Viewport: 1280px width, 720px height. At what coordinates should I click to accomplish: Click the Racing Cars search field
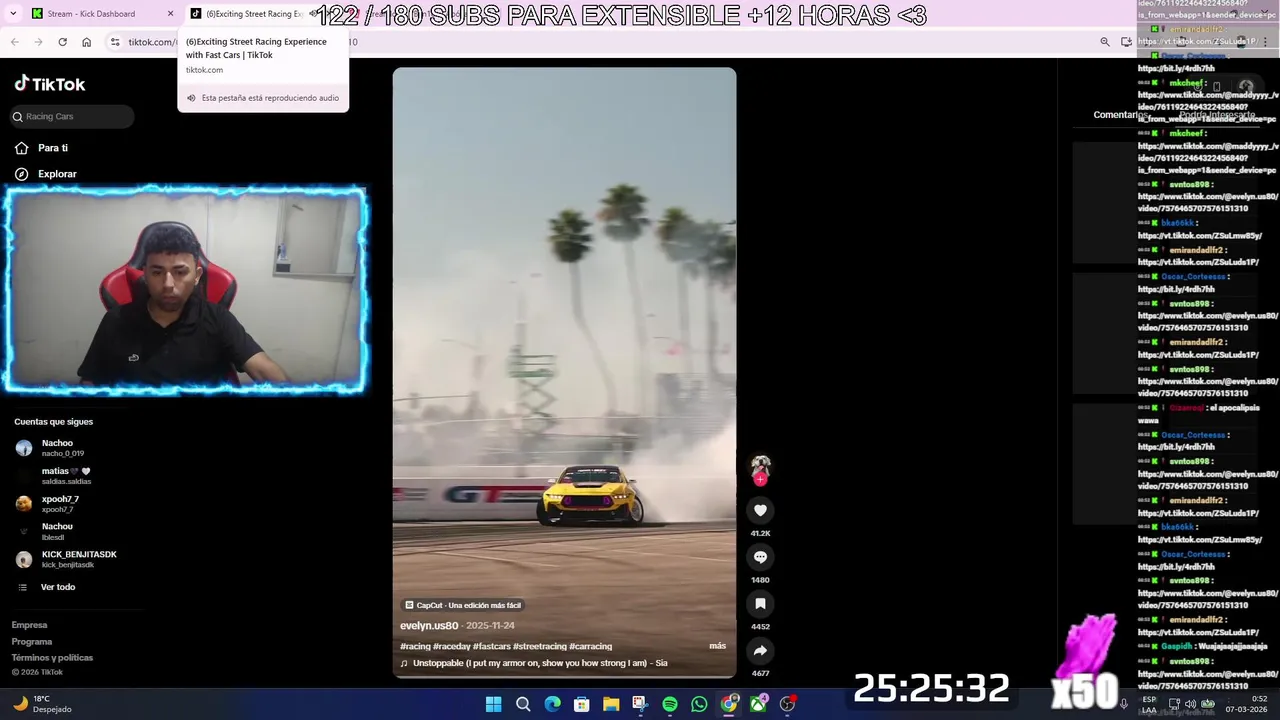[x=72, y=117]
